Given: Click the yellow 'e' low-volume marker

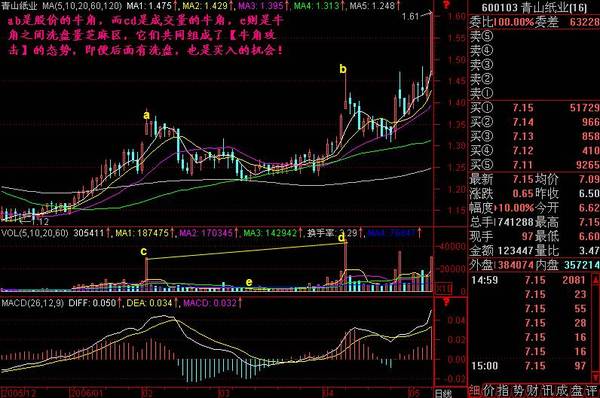Looking at the screenshot, I should click(249, 282).
